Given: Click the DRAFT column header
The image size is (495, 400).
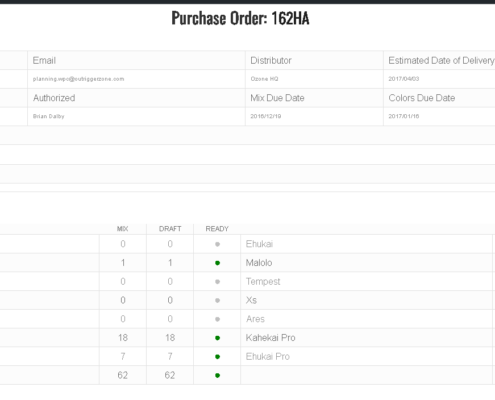Looking at the screenshot, I should [x=170, y=229].
